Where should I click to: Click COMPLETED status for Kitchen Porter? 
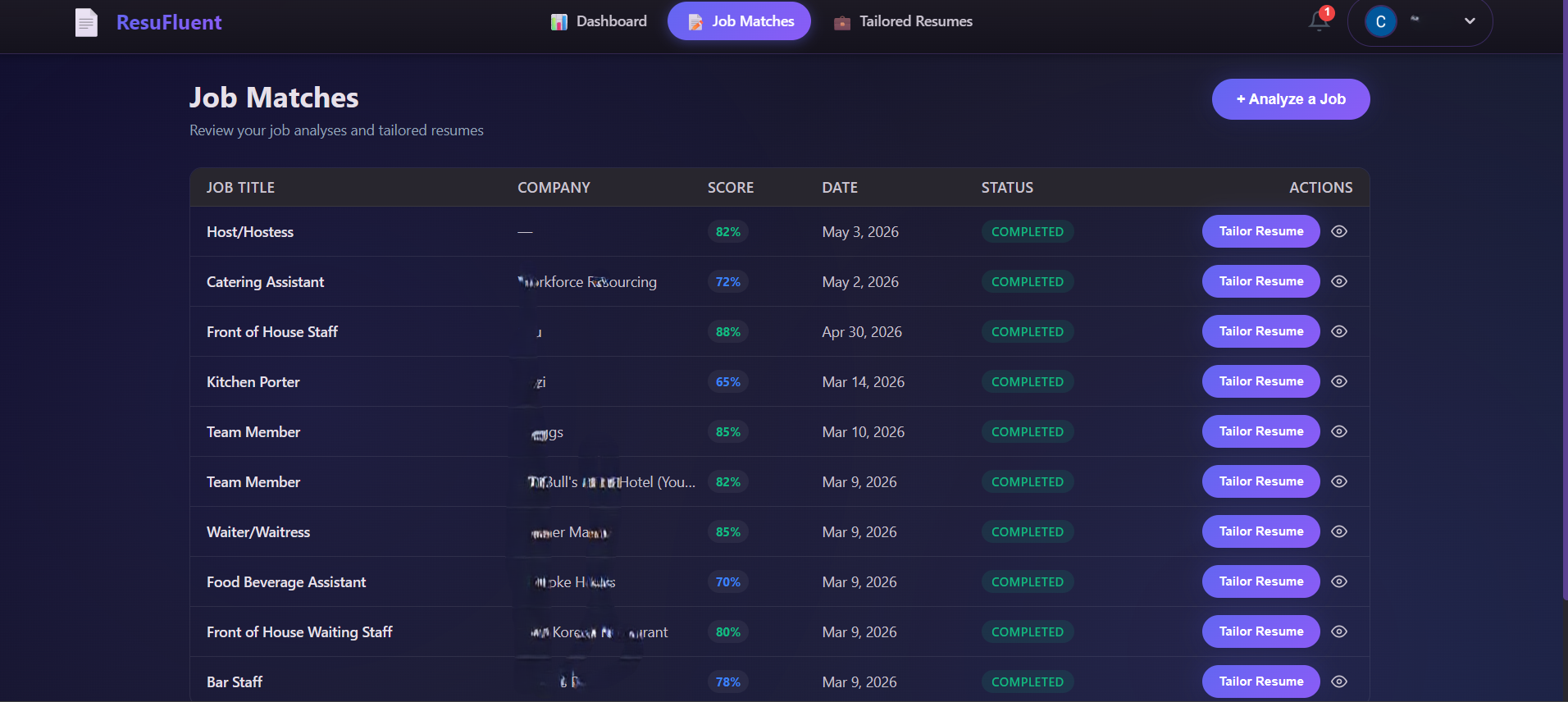click(1028, 382)
